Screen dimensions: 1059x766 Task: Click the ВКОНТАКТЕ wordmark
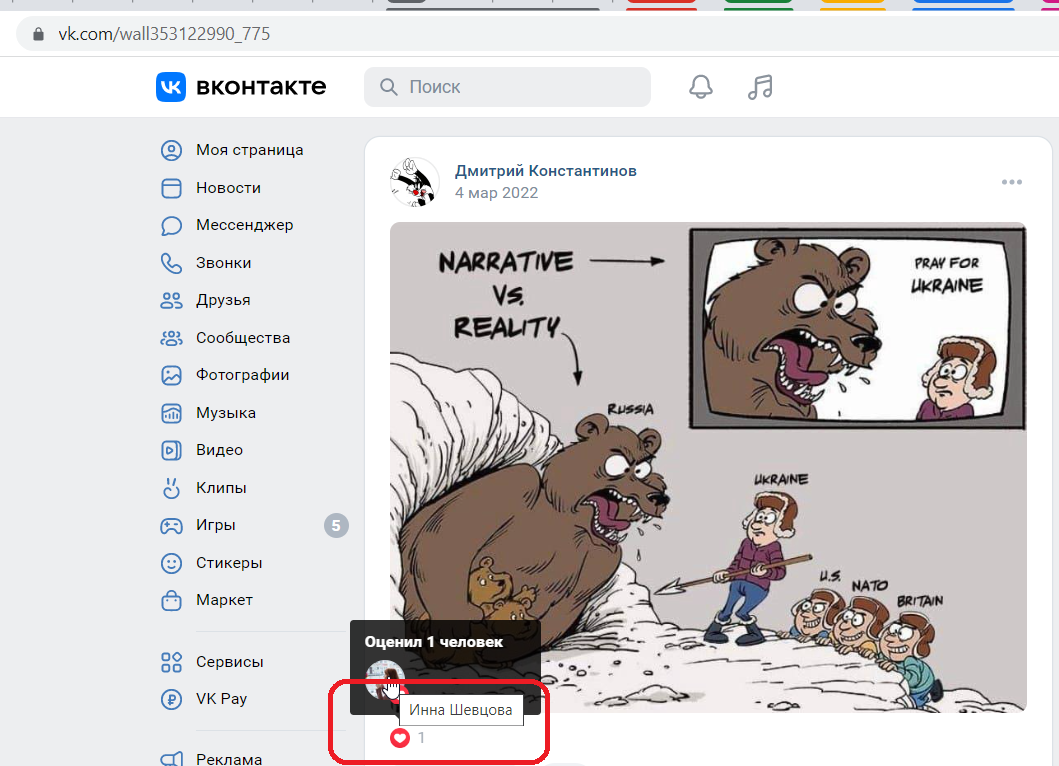pyautogui.click(x=261, y=87)
